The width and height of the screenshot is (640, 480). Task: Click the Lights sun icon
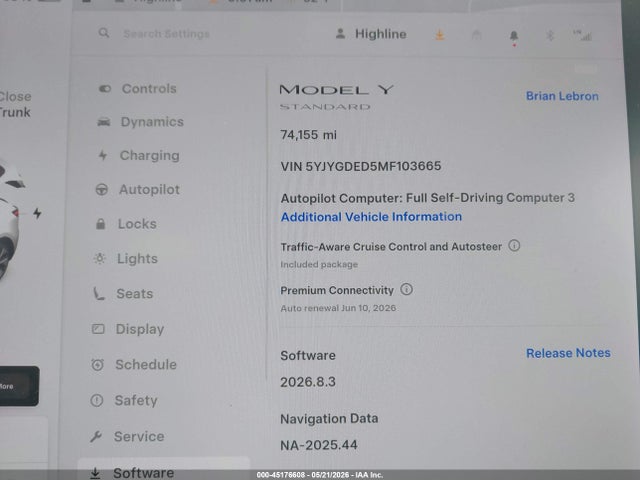coord(100,258)
